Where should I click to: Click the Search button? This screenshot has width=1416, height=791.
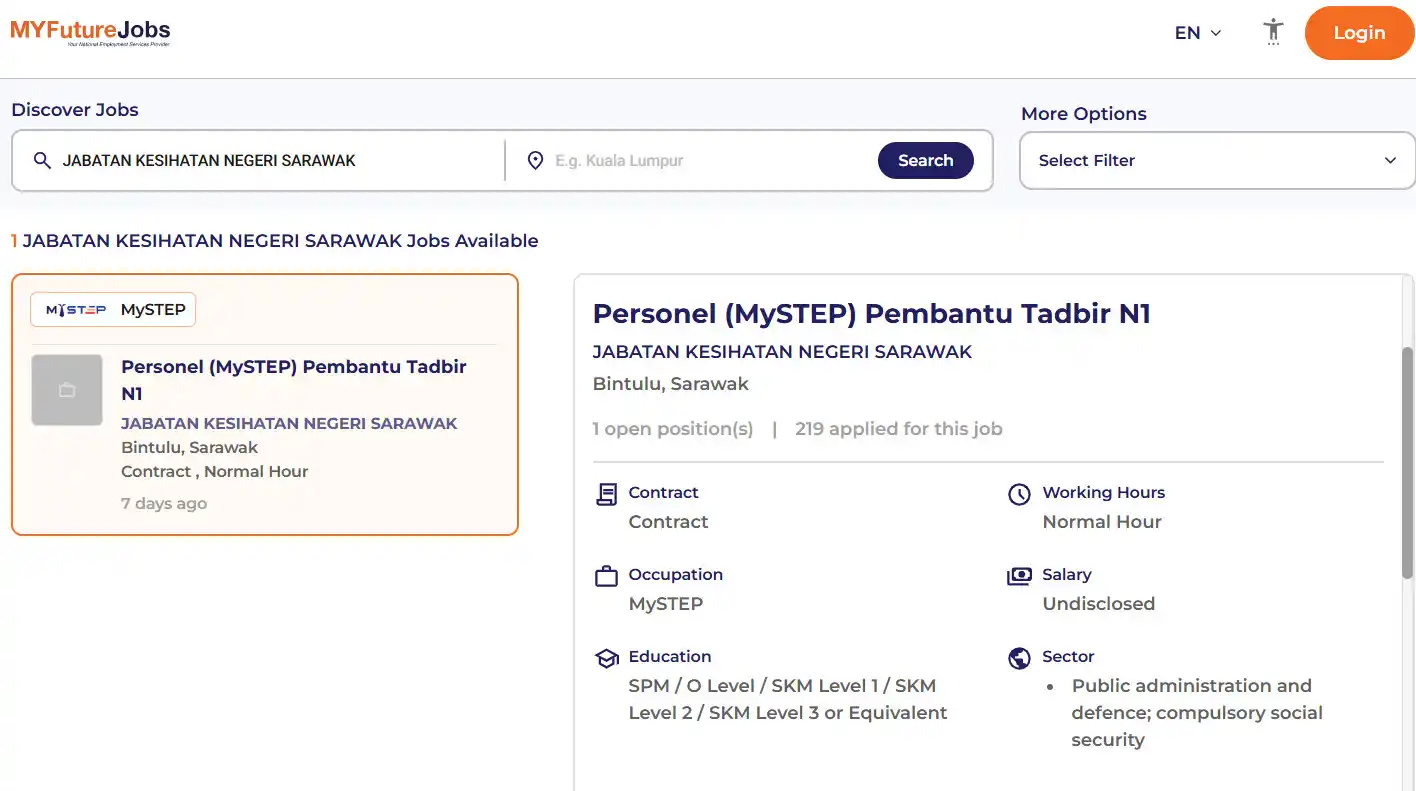[925, 160]
